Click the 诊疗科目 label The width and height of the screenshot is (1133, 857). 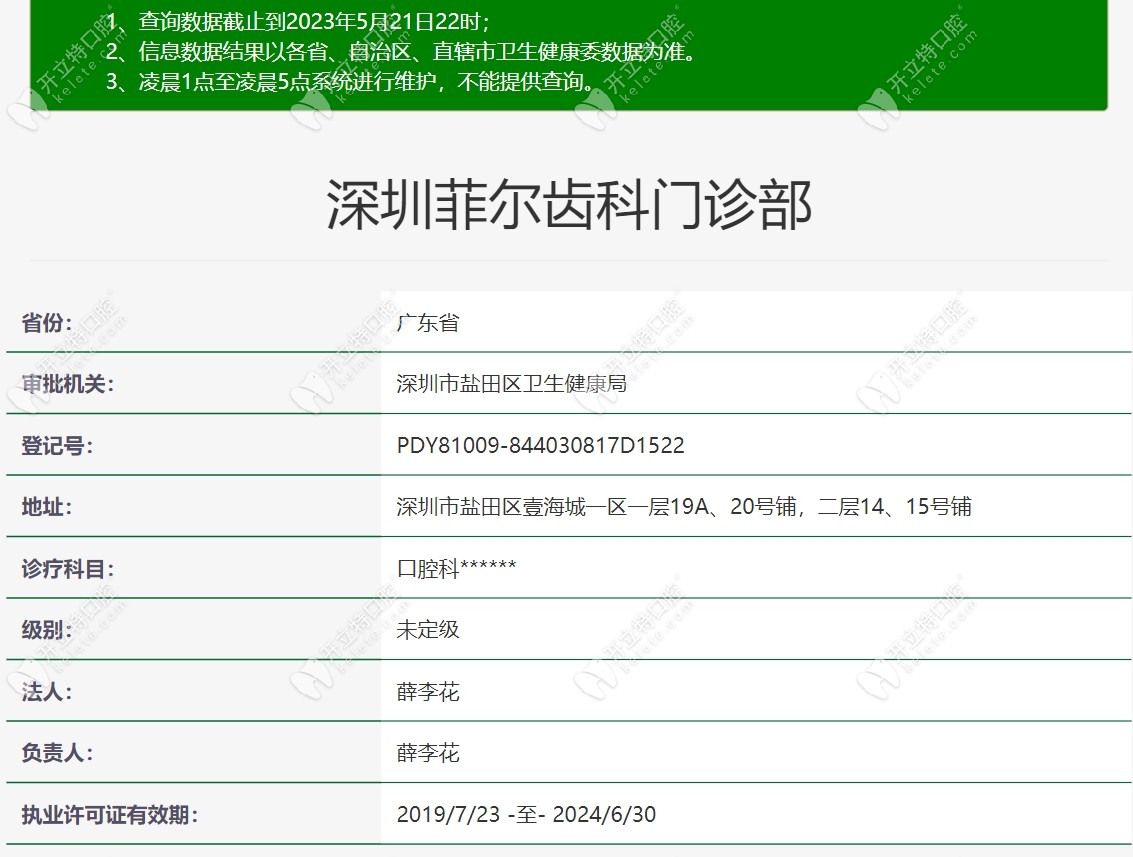[68, 569]
